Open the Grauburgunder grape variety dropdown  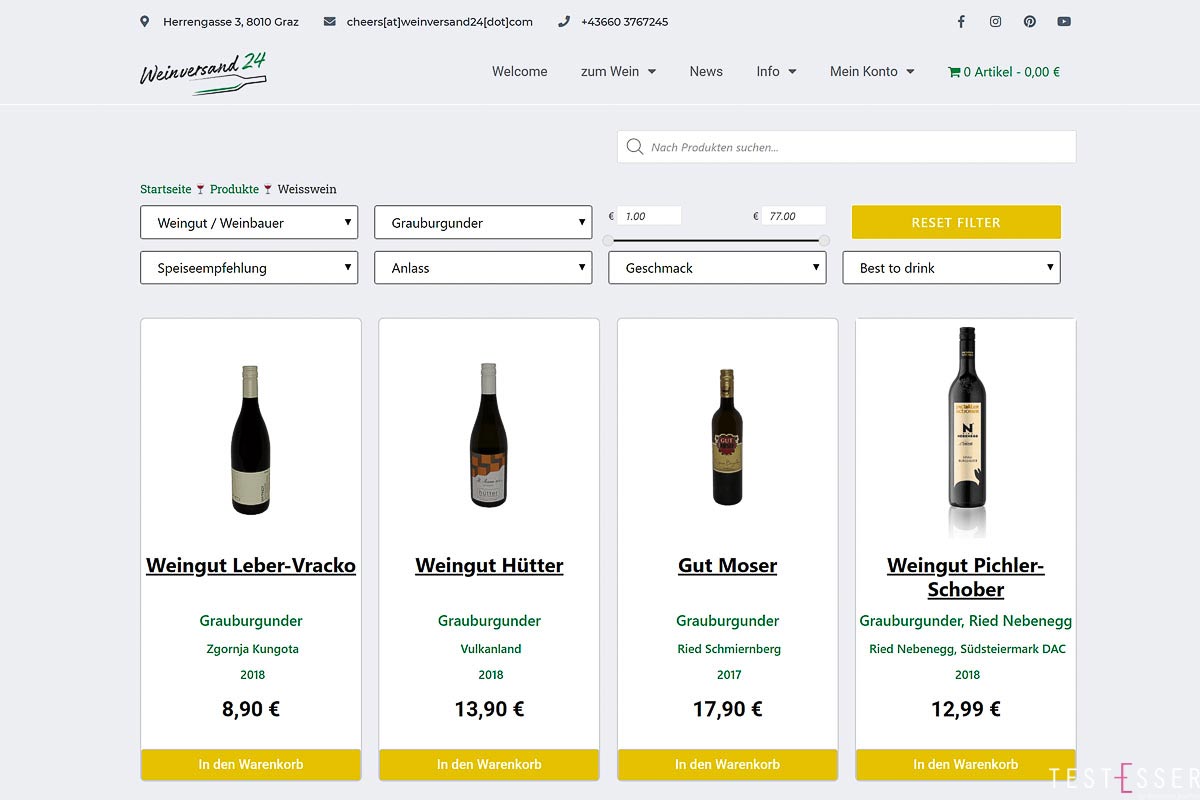pos(483,222)
